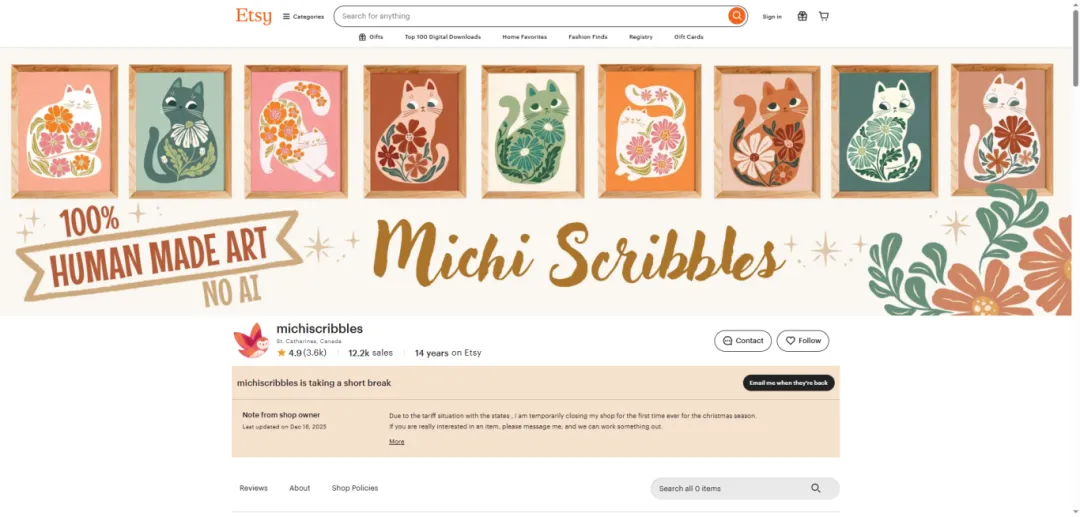Click the michiscribbles shop avatar icon
This screenshot has height=517, width=1080.
point(251,340)
